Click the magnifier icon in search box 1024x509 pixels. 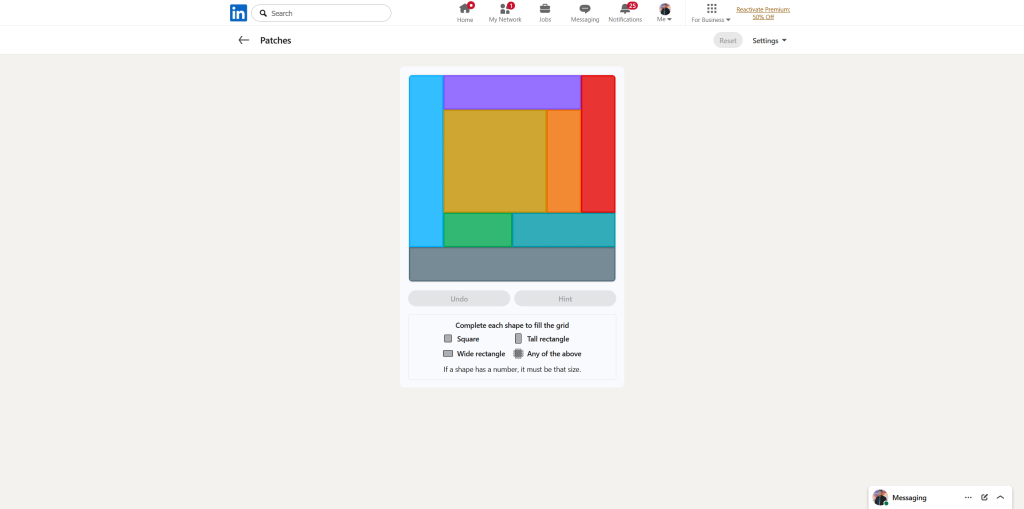263,13
